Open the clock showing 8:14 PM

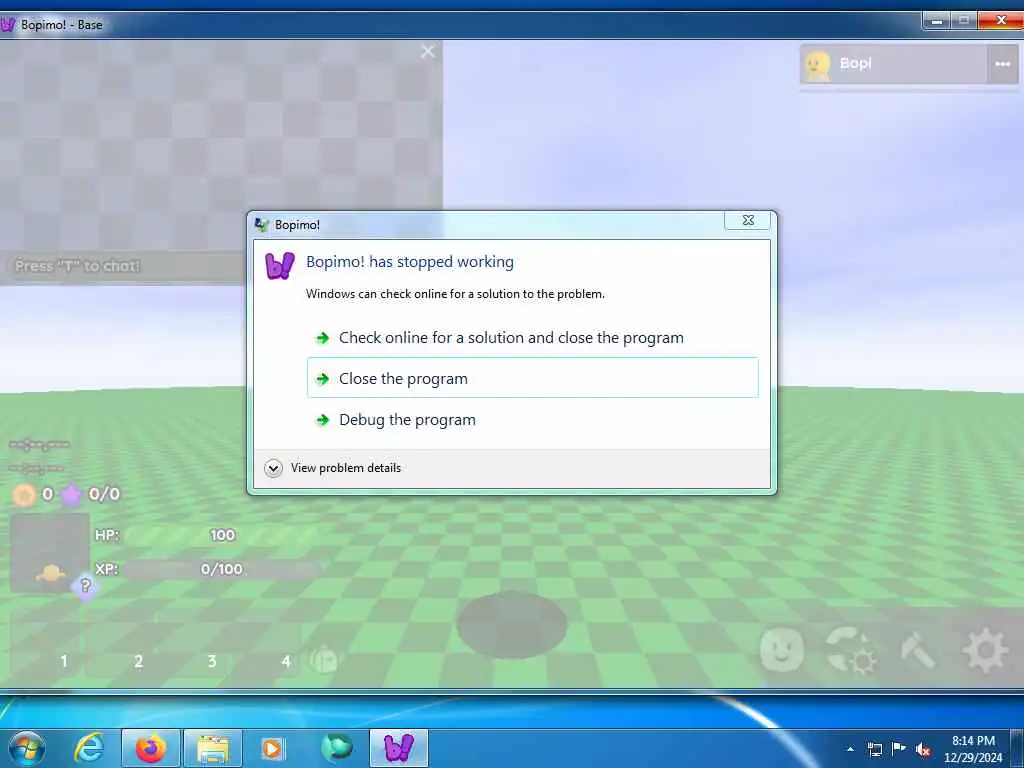tap(972, 749)
